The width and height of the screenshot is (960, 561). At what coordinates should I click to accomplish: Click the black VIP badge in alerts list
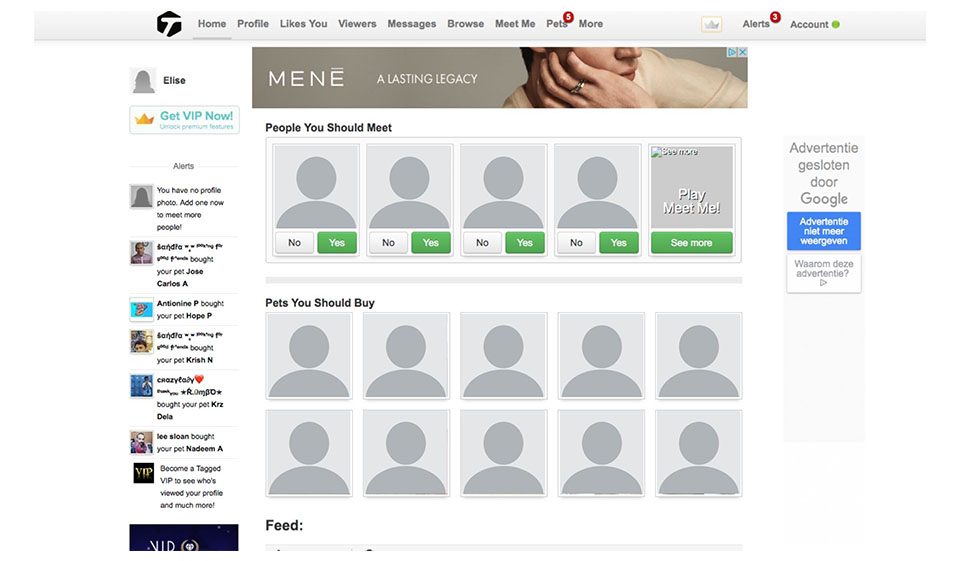coord(143,473)
